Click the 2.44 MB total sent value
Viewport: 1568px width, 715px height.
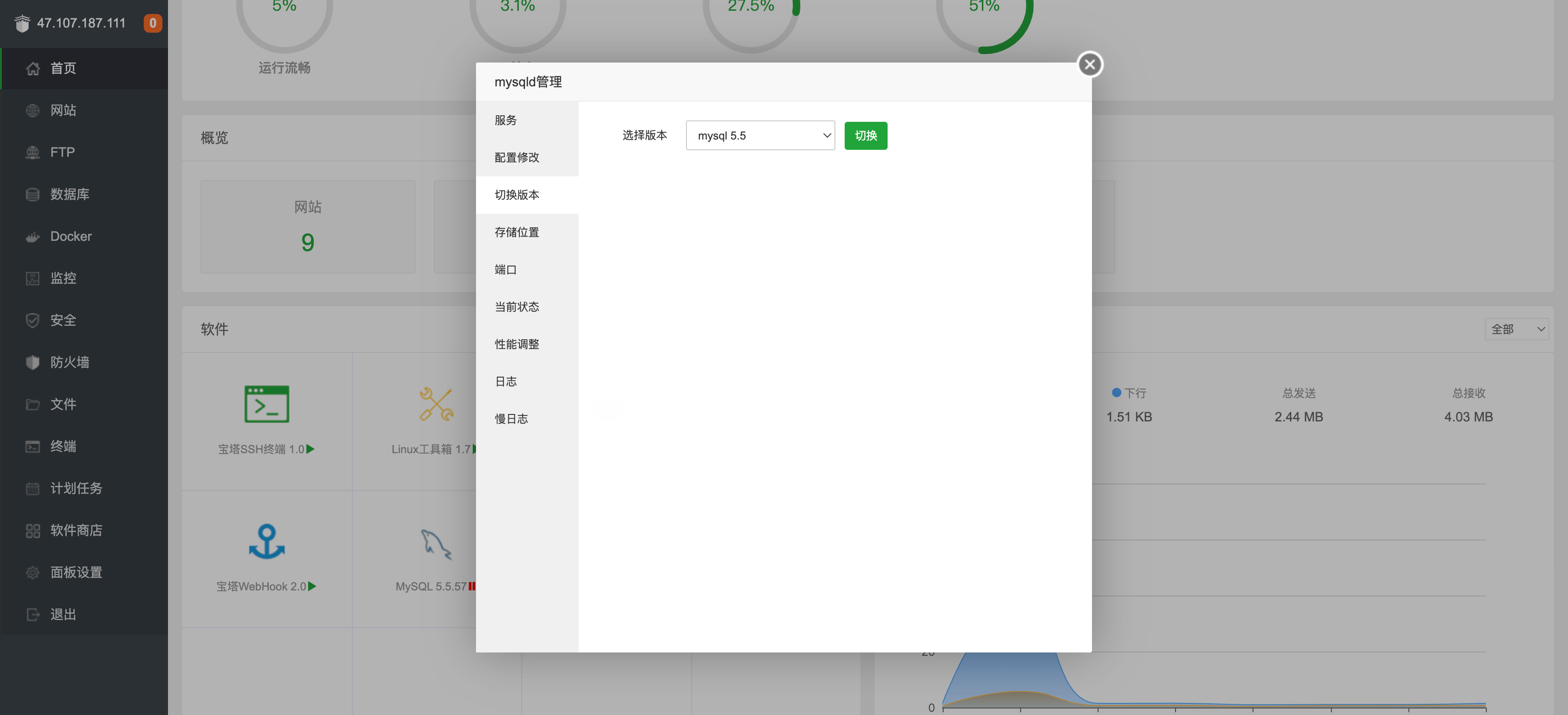pyautogui.click(x=1299, y=417)
